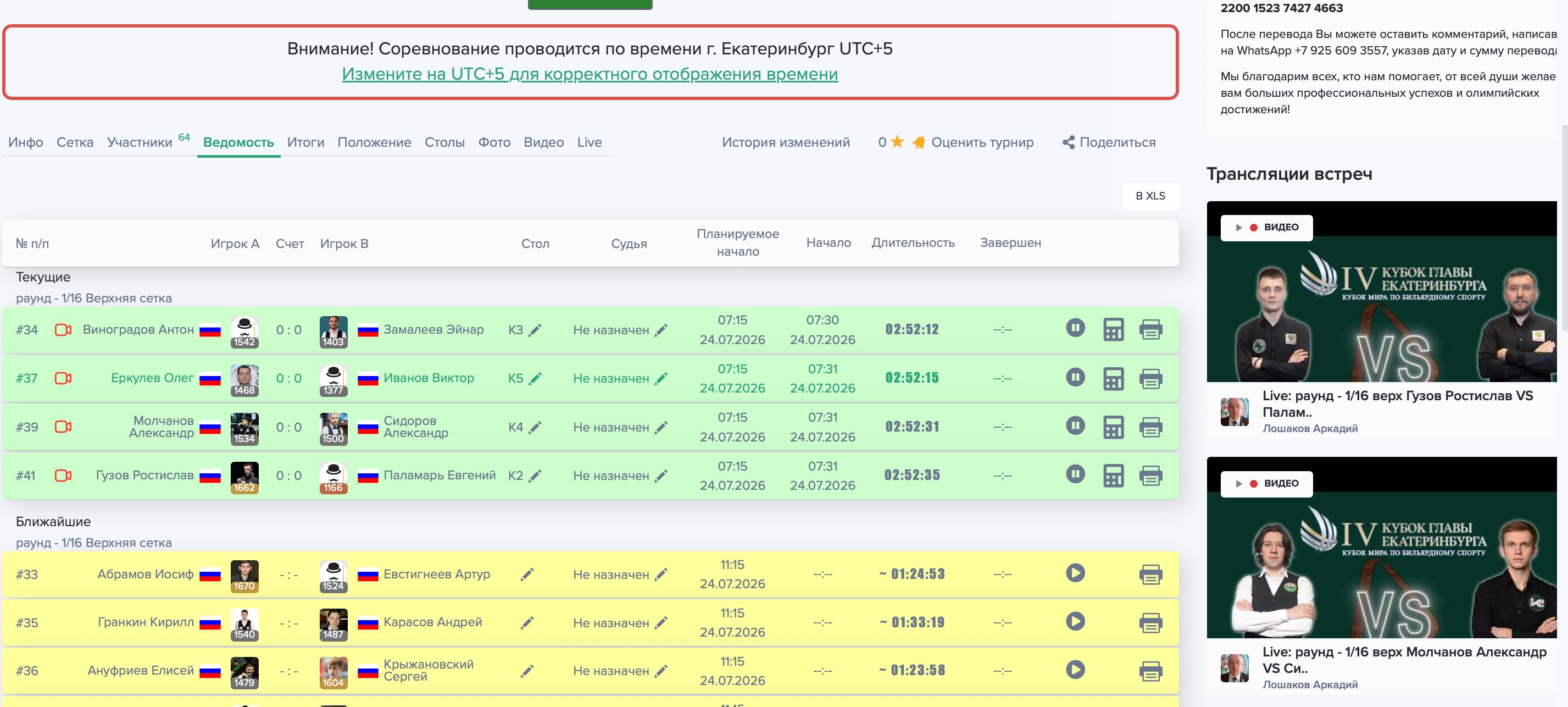Edit table K4 for match #39

coord(535,428)
